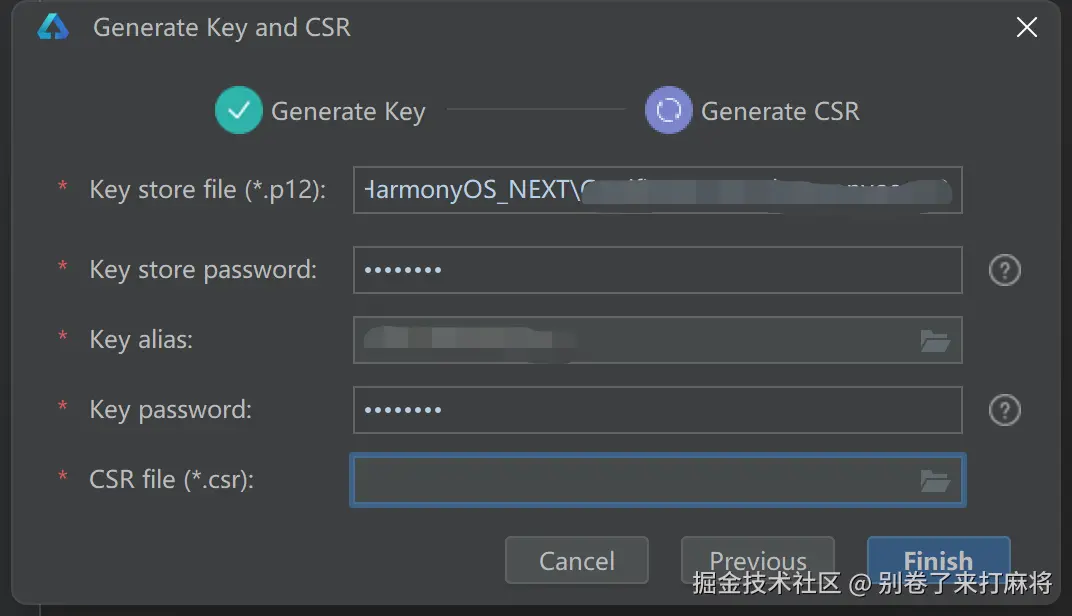This screenshot has height=616, width=1072.
Task: Browse key aliases with the folder icon
Action: tap(935, 341)
